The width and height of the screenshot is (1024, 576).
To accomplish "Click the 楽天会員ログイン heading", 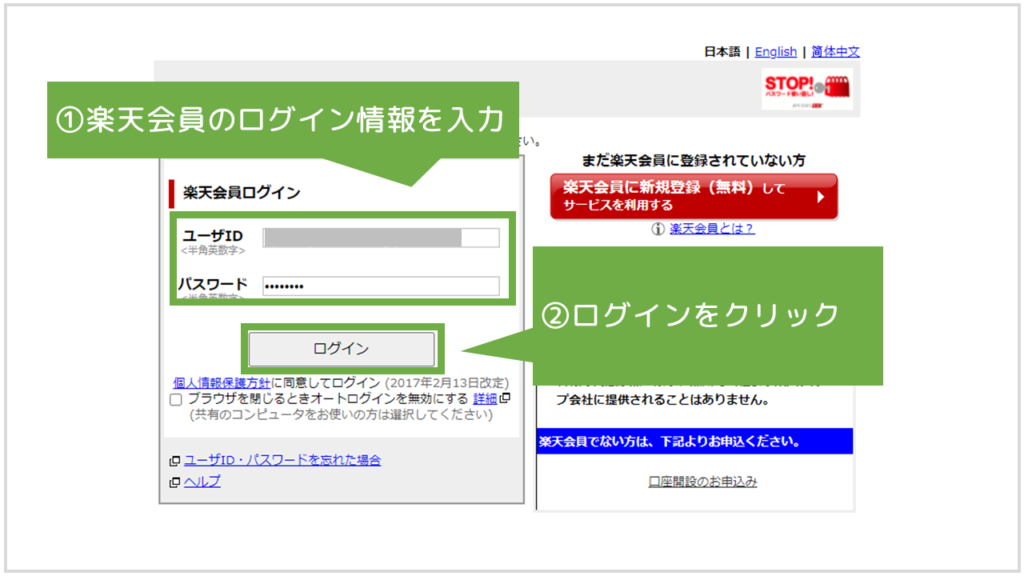I will (242, 193).
